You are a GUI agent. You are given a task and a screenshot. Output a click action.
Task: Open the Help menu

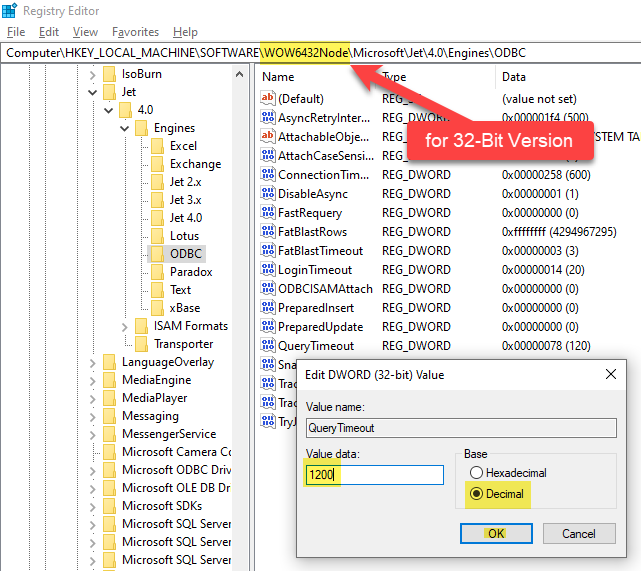[185, 32]
